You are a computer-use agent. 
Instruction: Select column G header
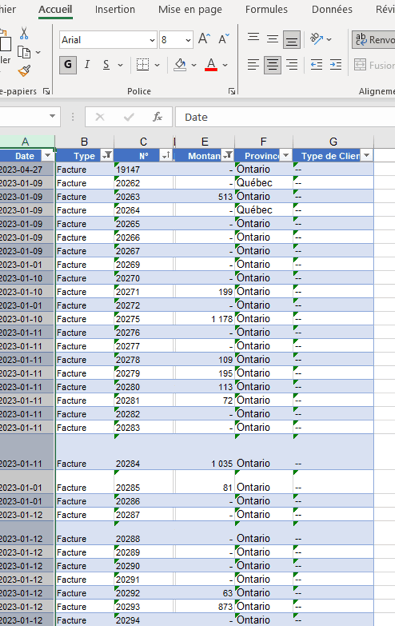[333, 142]
